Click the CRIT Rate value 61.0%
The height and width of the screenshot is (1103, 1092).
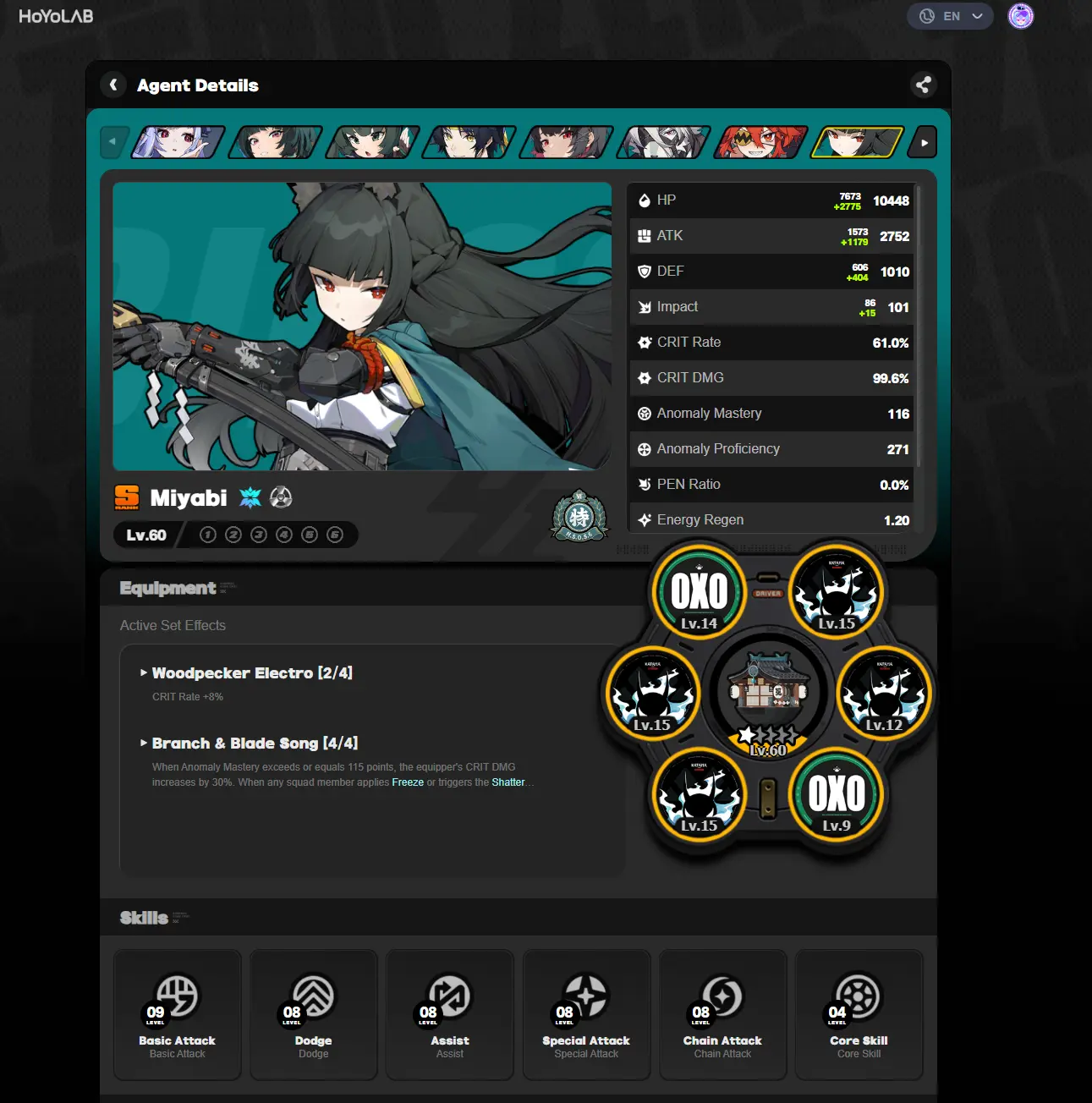(x=891, y=343)
